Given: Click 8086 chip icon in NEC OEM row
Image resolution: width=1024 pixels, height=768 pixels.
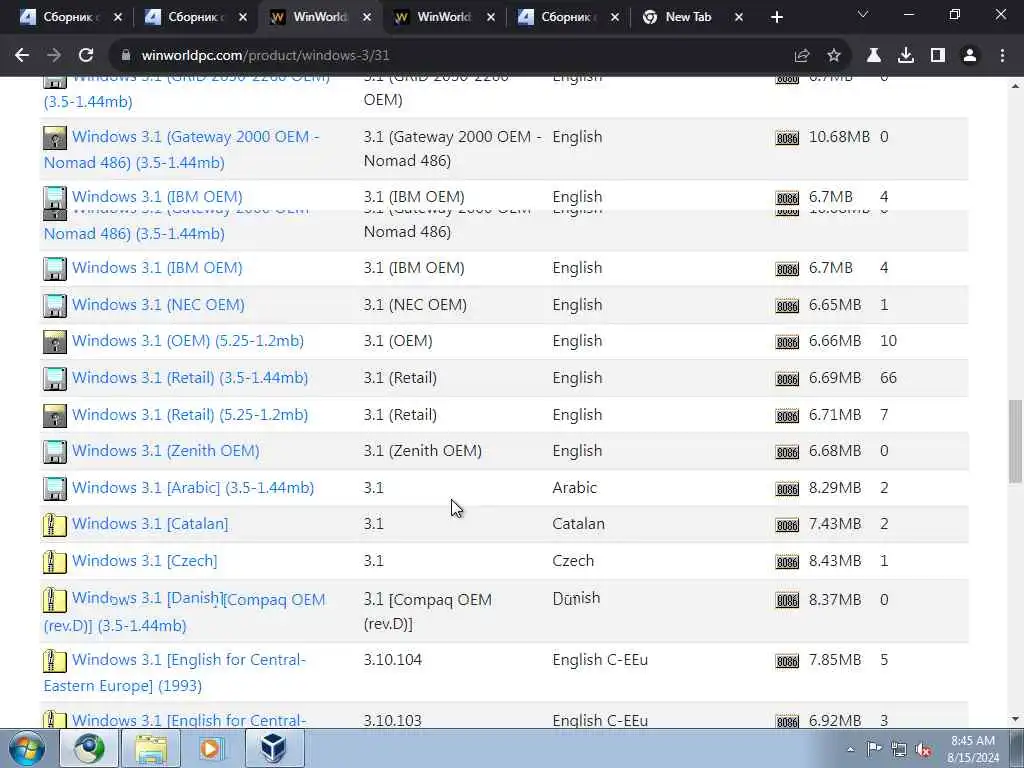Looking at the screenshot, I should click(x=787, y=306).
